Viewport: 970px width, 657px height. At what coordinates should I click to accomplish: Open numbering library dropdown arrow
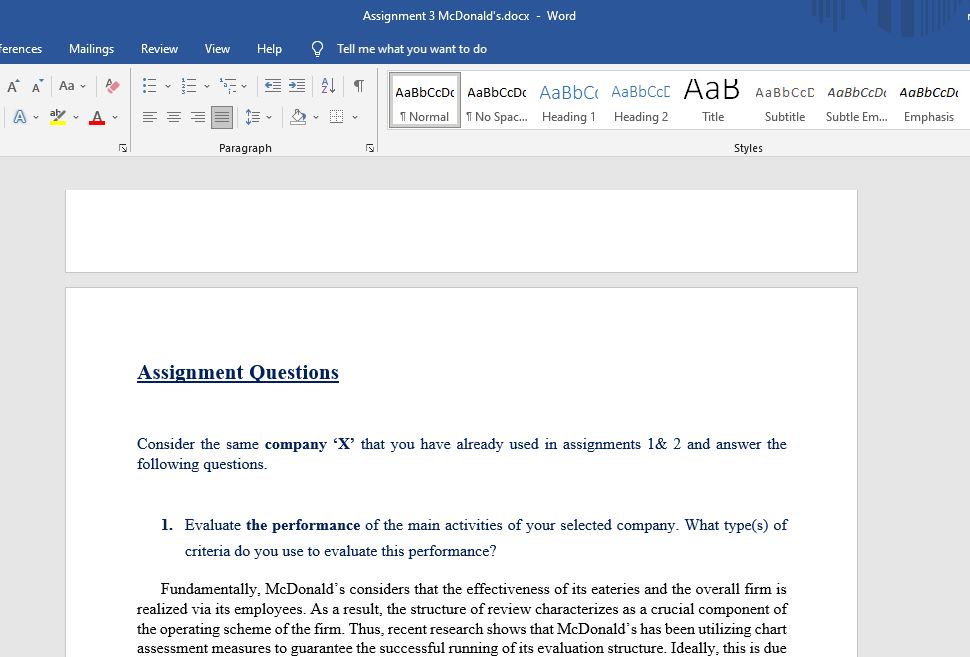pos(207,86)
